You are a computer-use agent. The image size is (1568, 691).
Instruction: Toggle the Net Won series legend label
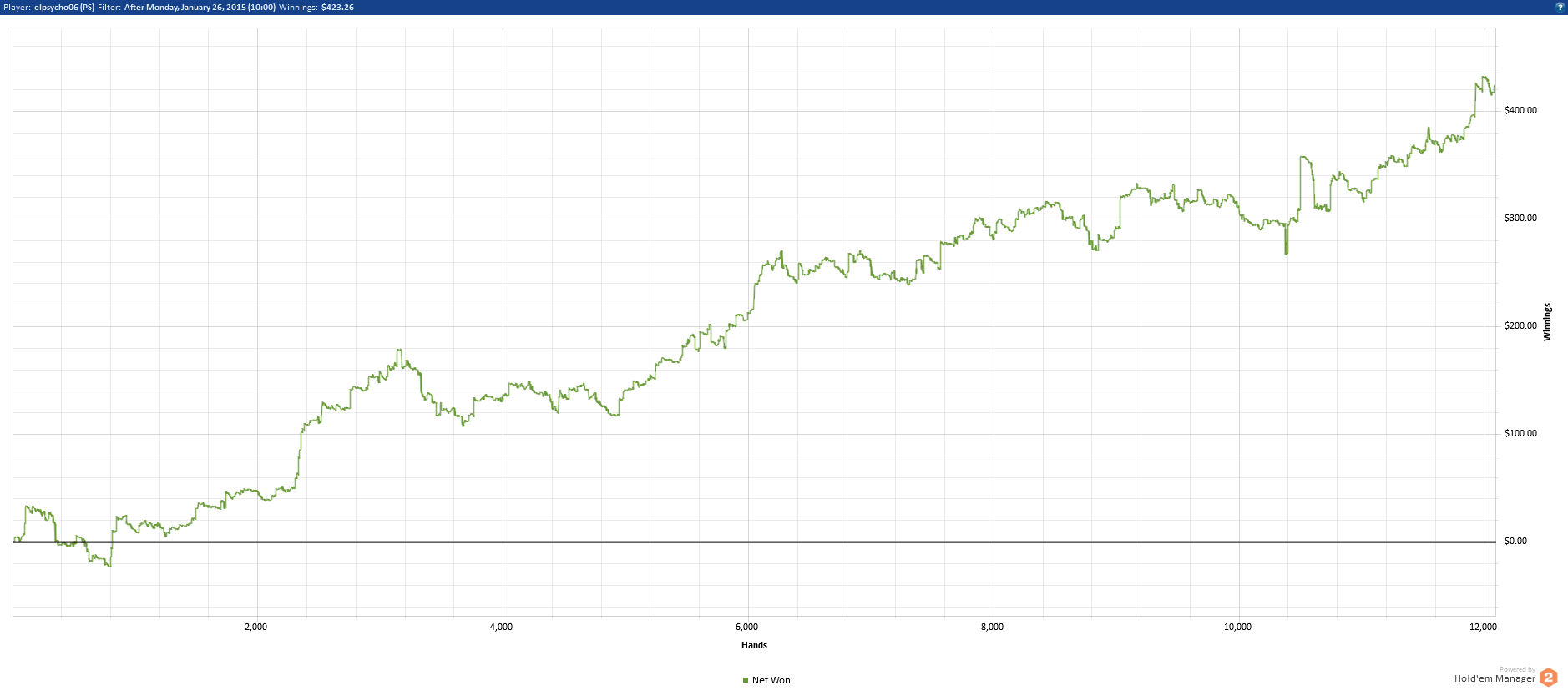coord(771,680)
